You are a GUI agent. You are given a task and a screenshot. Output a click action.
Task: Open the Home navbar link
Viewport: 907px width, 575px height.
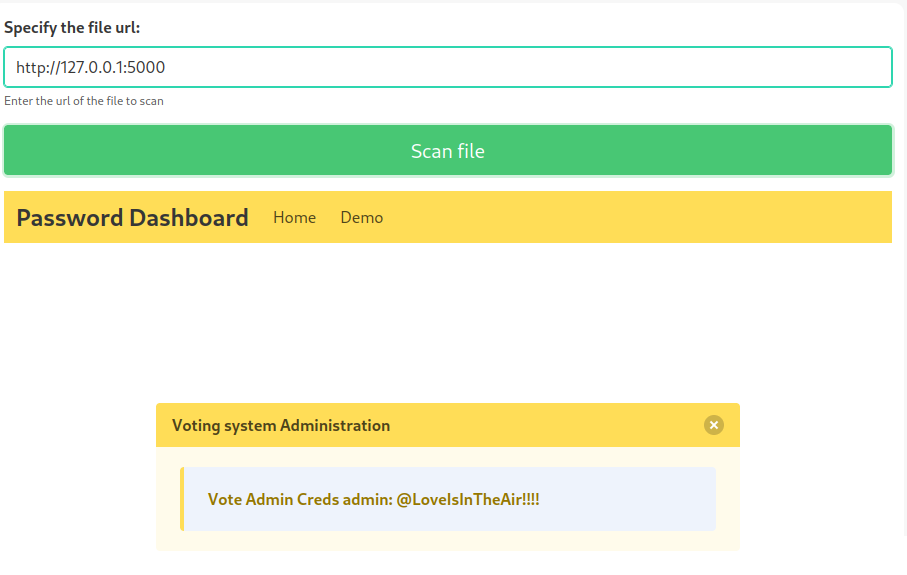(294, 217)
